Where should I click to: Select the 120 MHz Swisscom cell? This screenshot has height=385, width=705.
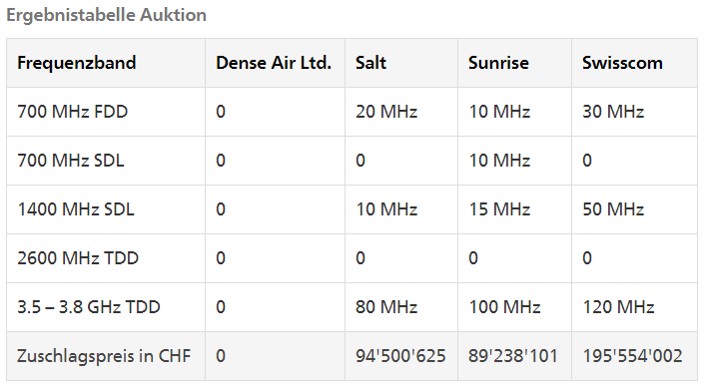(618, 307)
